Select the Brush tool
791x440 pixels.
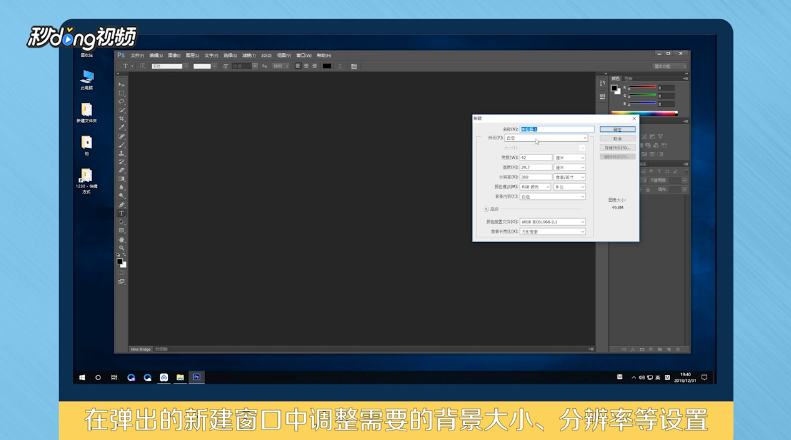pos(122,145)
